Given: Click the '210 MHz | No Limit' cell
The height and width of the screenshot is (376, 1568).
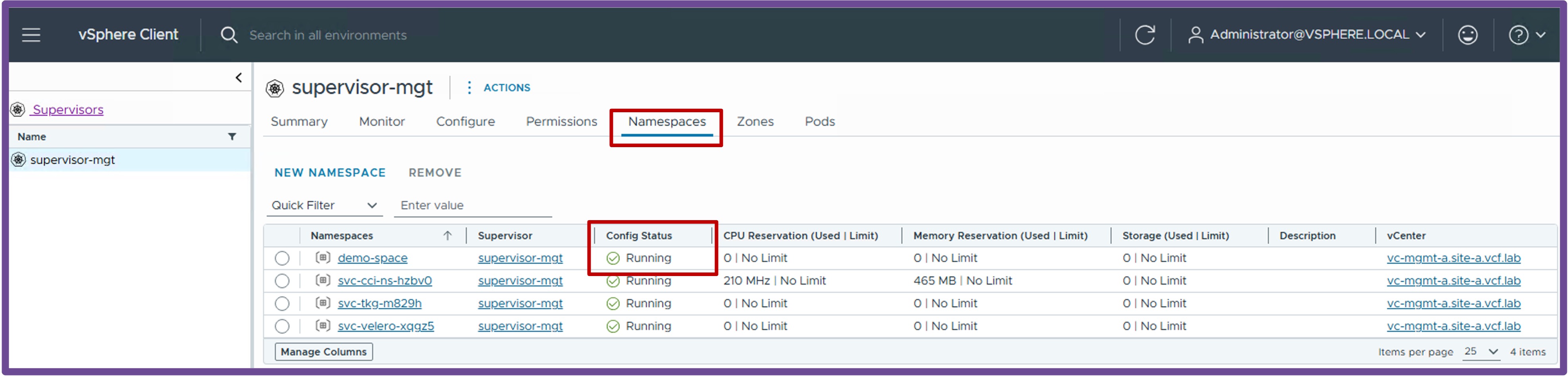Looking at the screenshot, I should coord(774,280).
